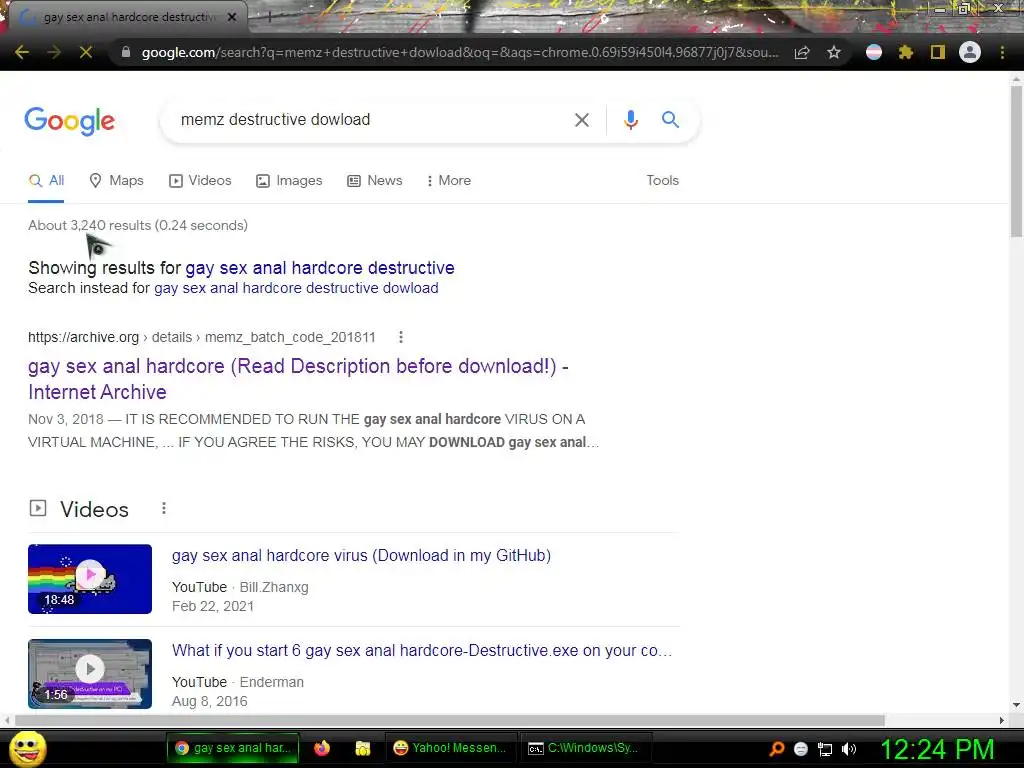
Task: Click the lock icon beside google.com
Action: [126, 52]
